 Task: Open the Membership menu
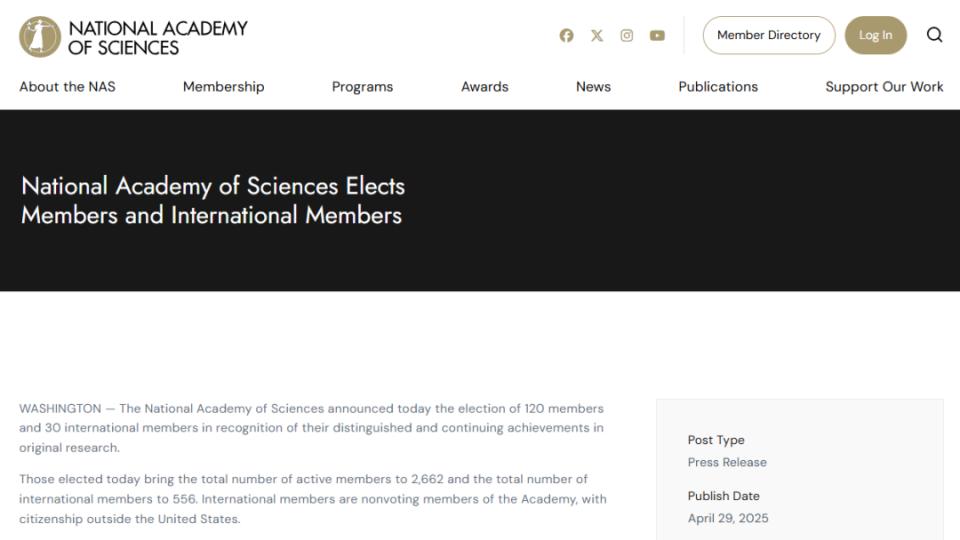[223, 87]
